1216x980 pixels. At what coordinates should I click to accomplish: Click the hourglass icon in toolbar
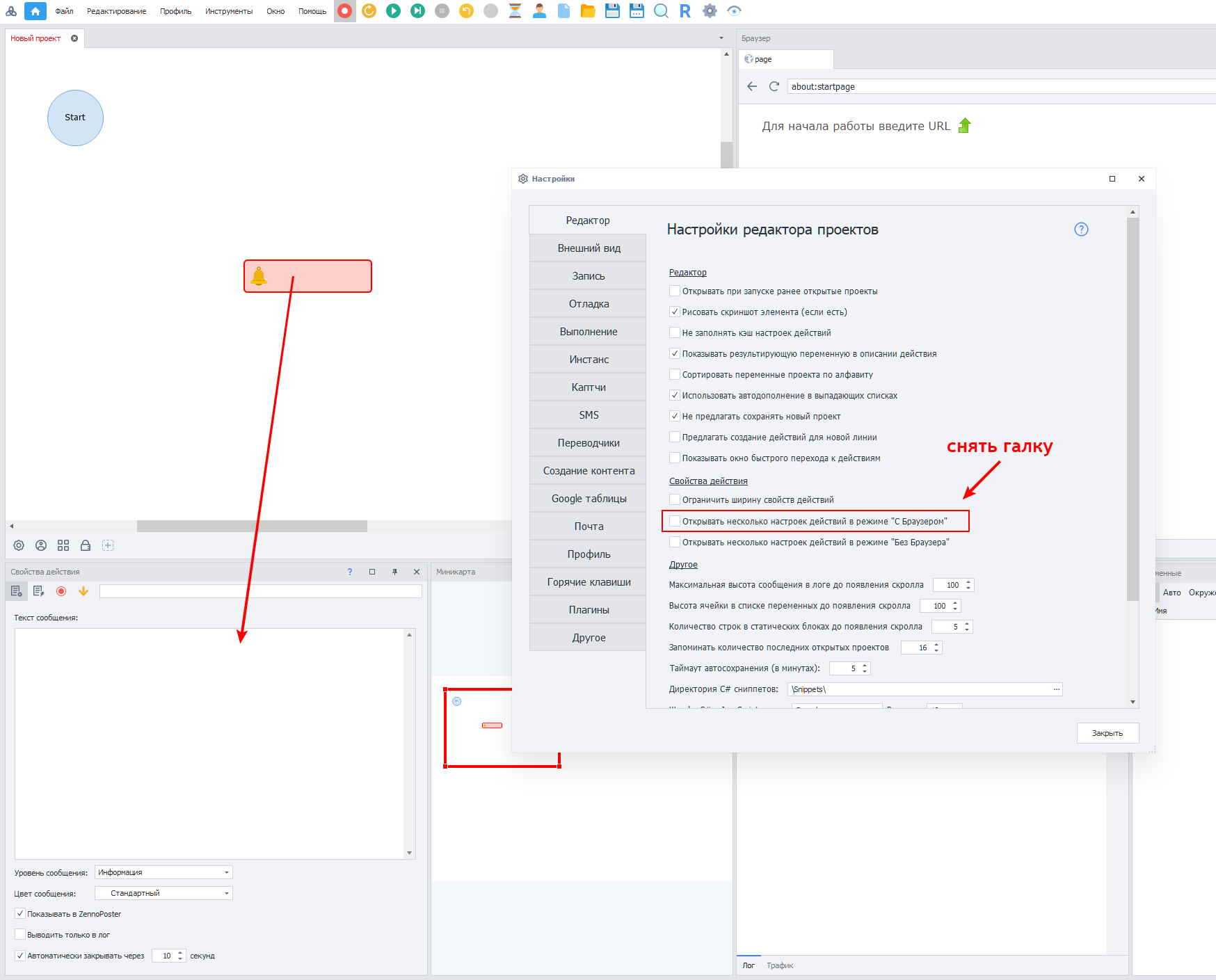(515, 11)
